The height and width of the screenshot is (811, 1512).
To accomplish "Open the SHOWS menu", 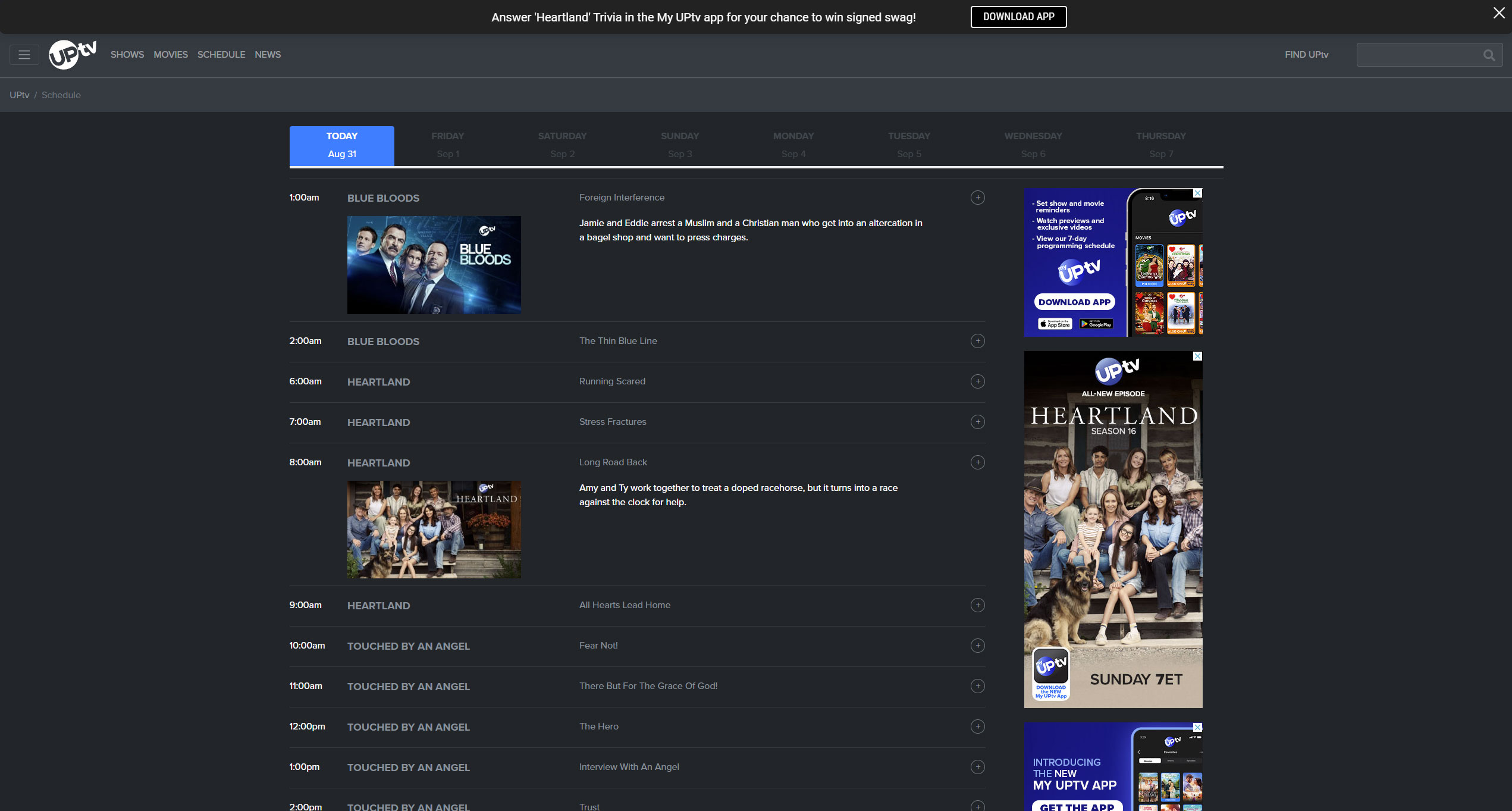I will coord(127,55).
